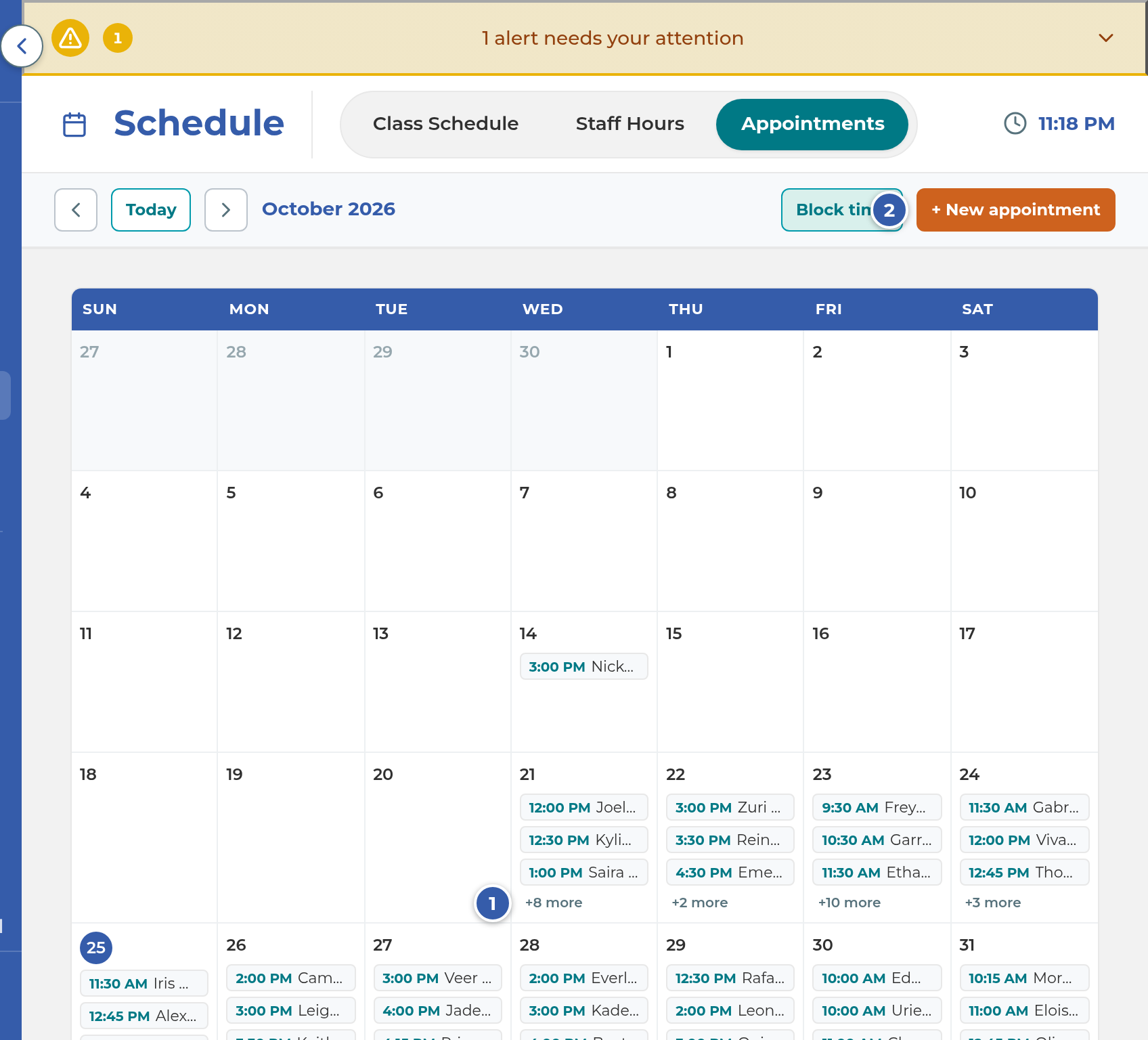Jump to Today in the calendar
Image resolution: width=1148 pixels, height=1040 pixels.
[151, 210]
